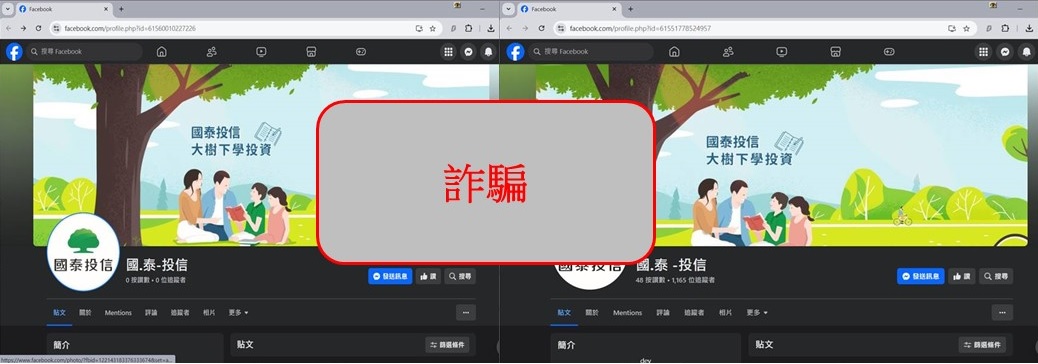Open Home icon in right window
The height and width of the screenshot is (364, 1038).
click(x=674, y=52)
